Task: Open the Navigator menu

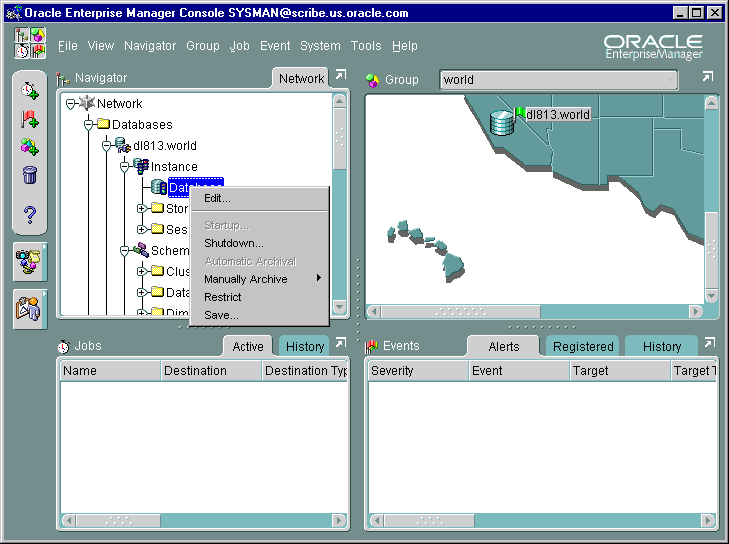Action: point(150,46)
